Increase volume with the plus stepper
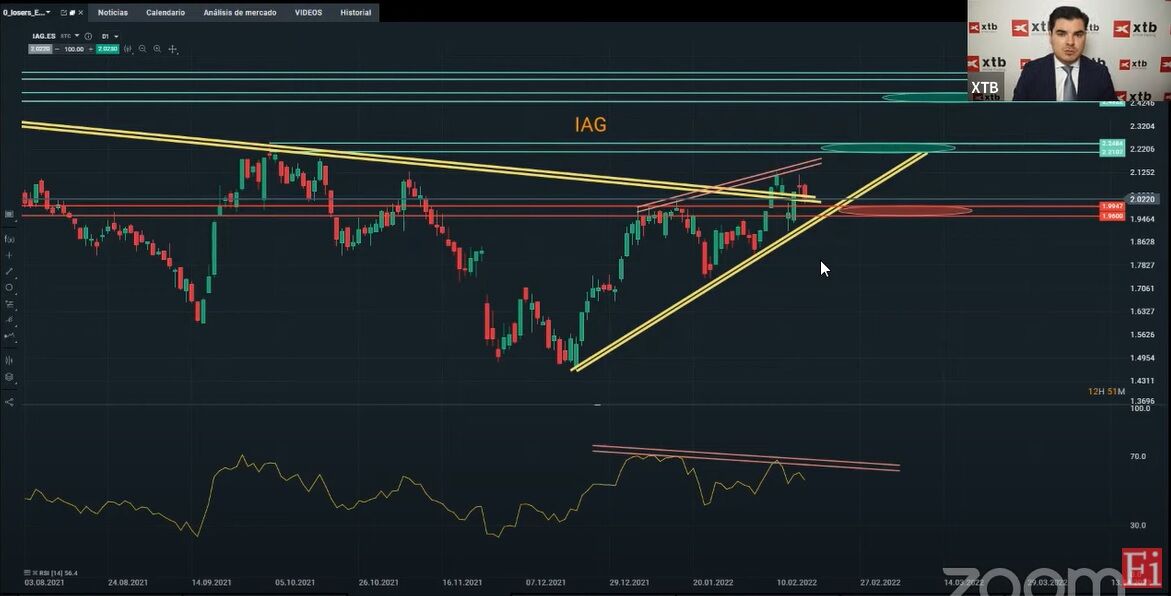The image size is (1171, 596). tap(90, 49)
